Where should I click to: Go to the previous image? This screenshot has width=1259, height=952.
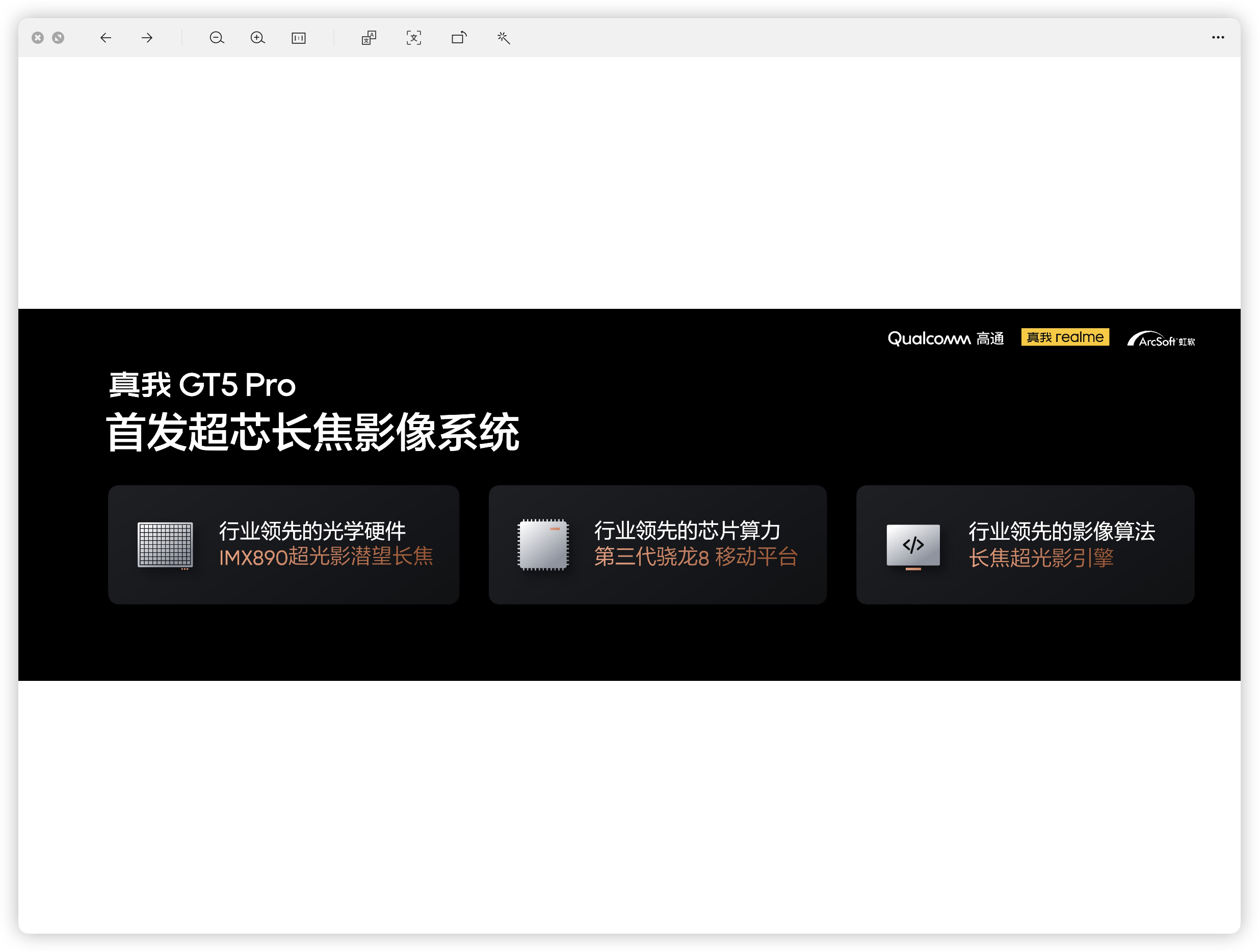[106, 38]
